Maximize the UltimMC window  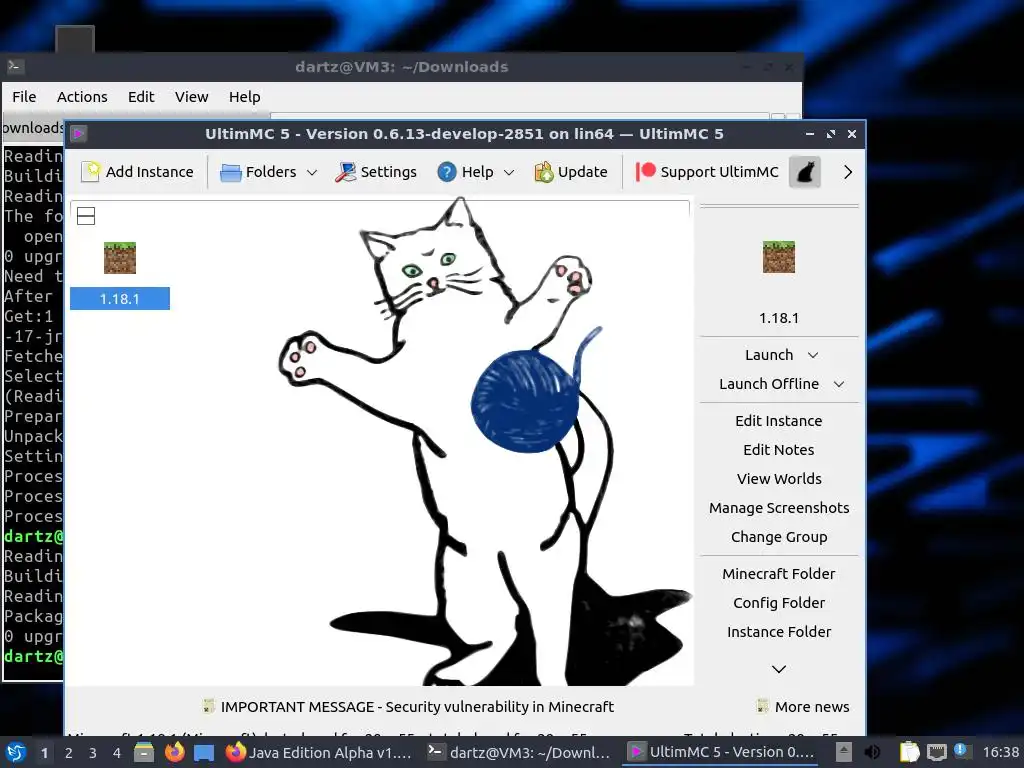(831, 134)
